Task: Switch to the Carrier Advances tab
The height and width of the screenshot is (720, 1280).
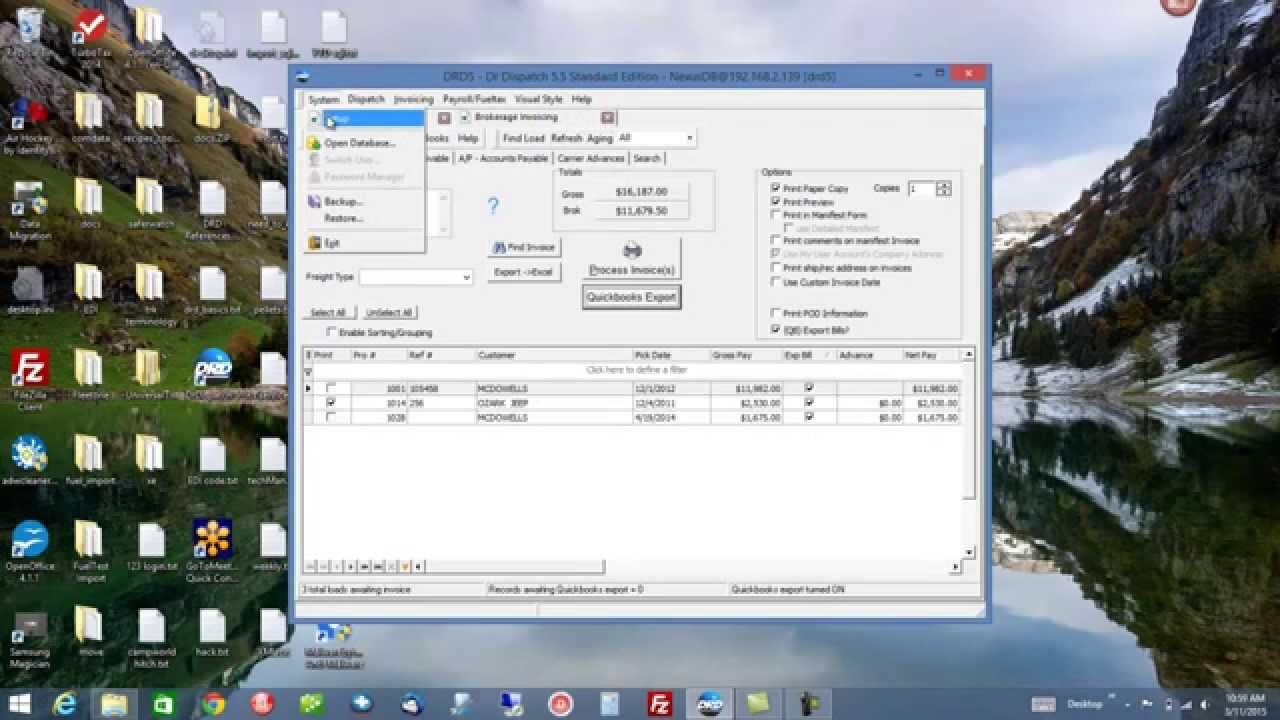Action: coord(591,158)
